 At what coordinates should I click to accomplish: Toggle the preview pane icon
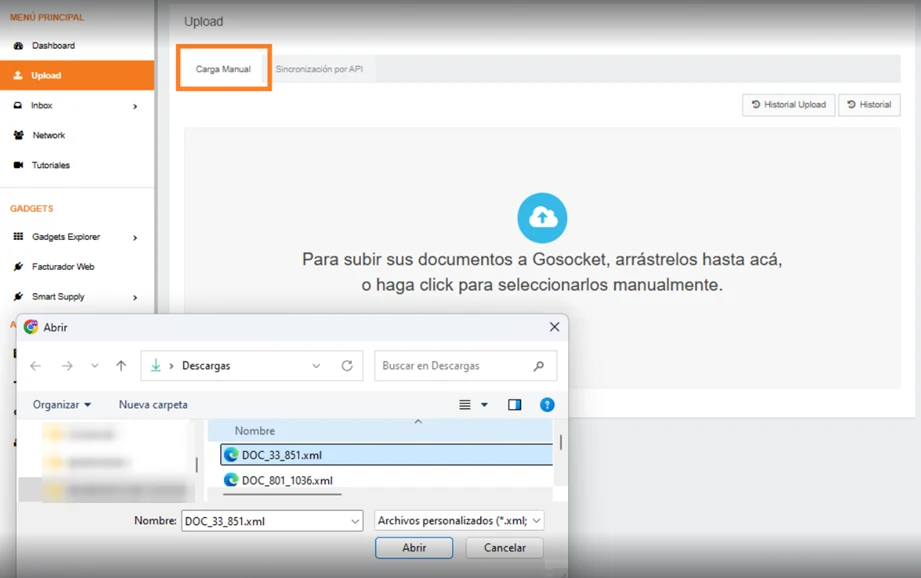[x=515, y=405]
